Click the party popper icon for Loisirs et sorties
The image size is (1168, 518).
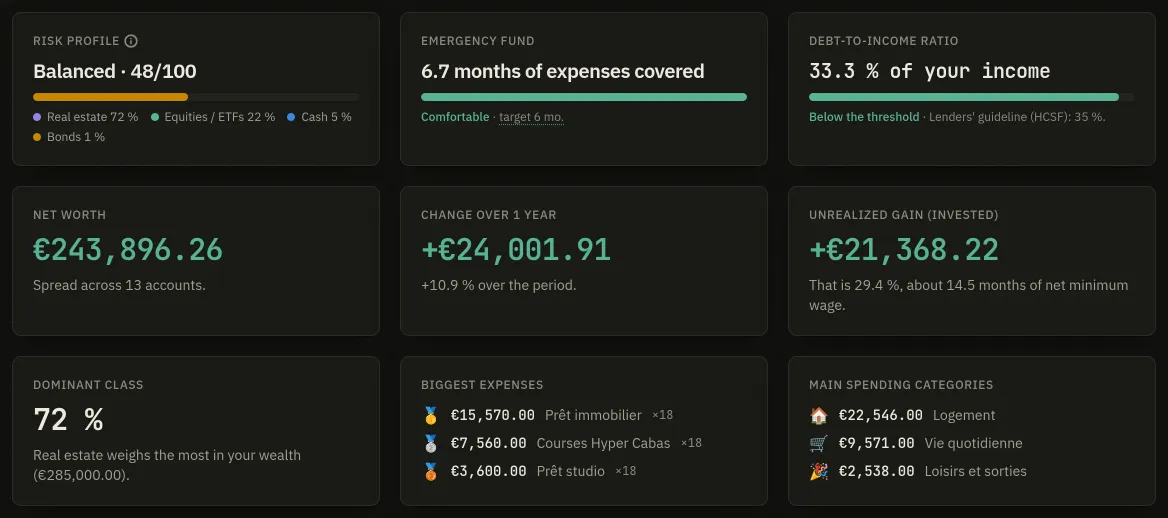tap(818, 471)
